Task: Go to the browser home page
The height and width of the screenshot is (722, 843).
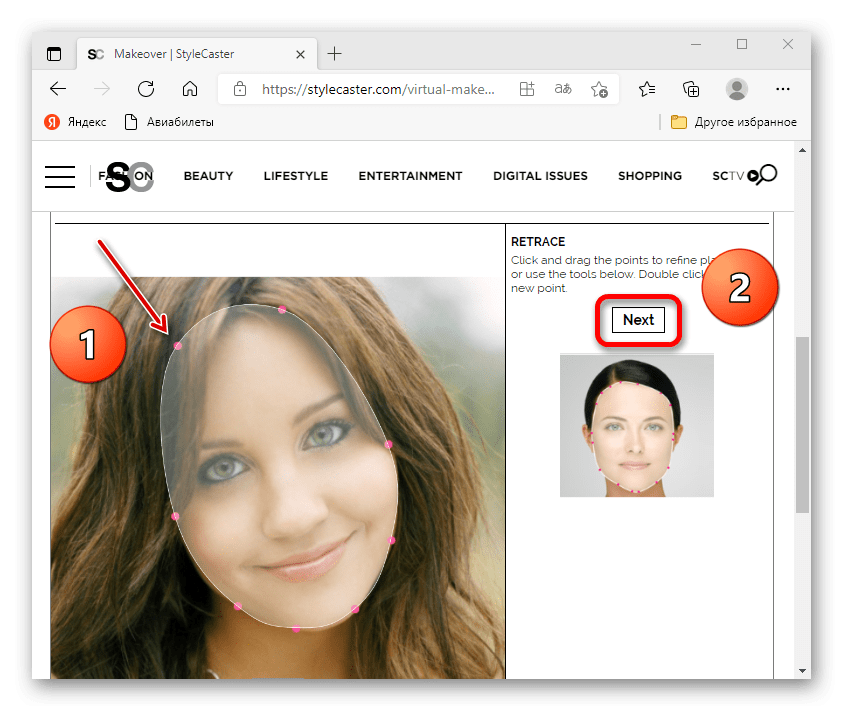Action: 190,89
